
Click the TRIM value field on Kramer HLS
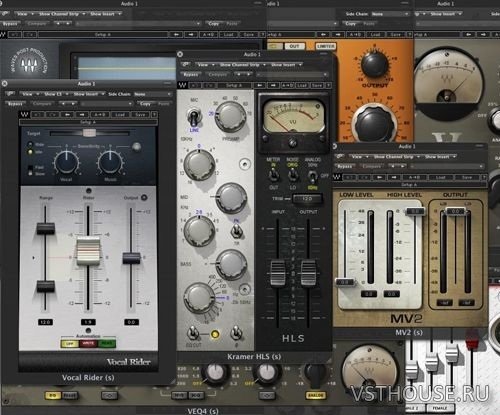pyautogui.click(x=307, y=199)
